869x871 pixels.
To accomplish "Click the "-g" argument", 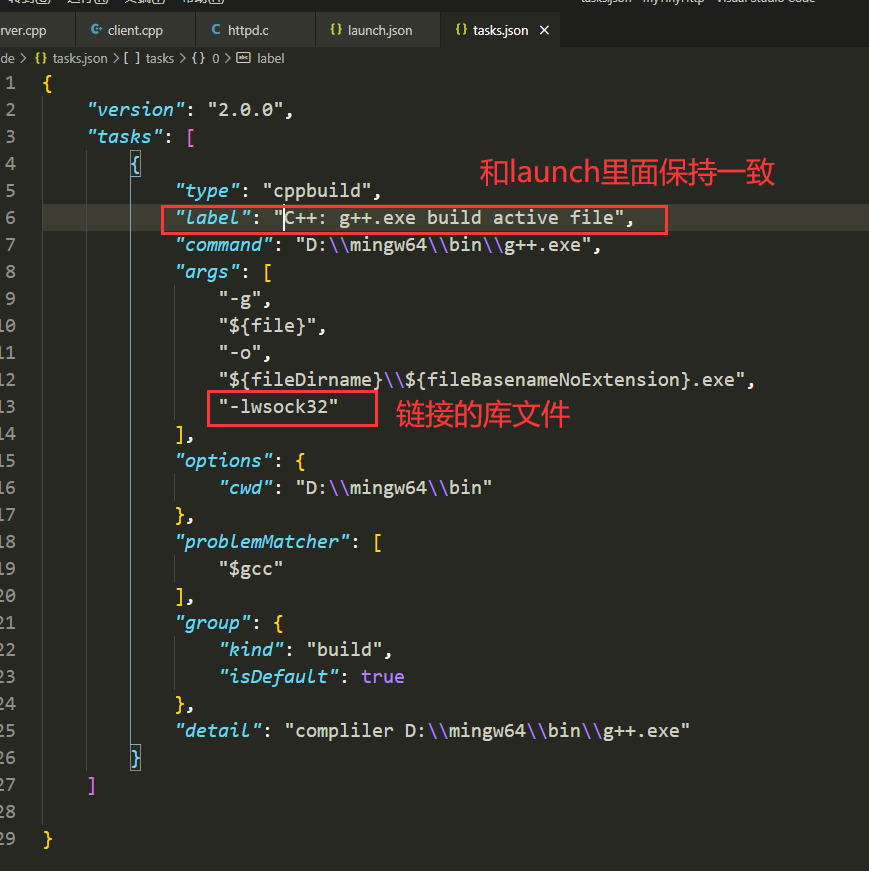I will coord(240,299).
